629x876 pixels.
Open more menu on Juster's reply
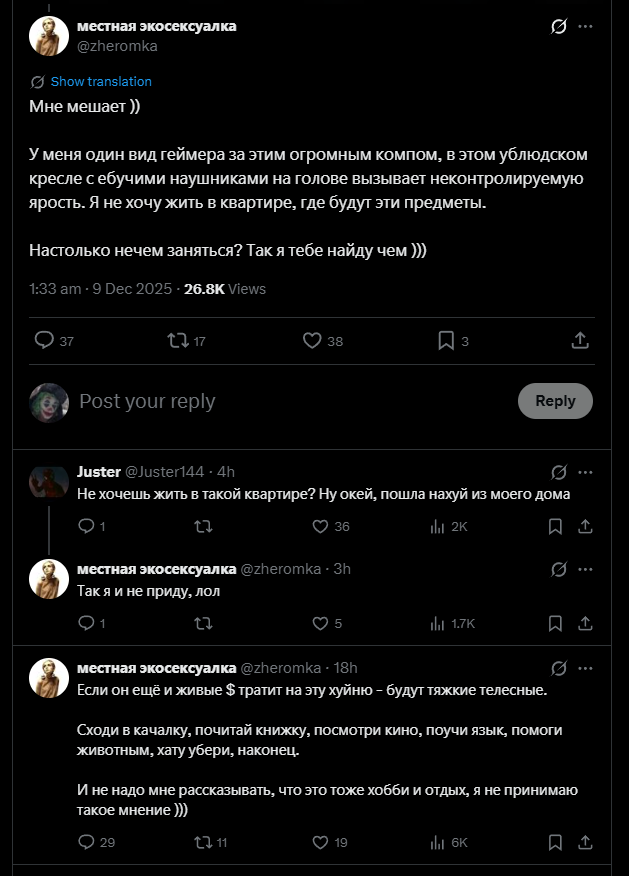(586, 472)
